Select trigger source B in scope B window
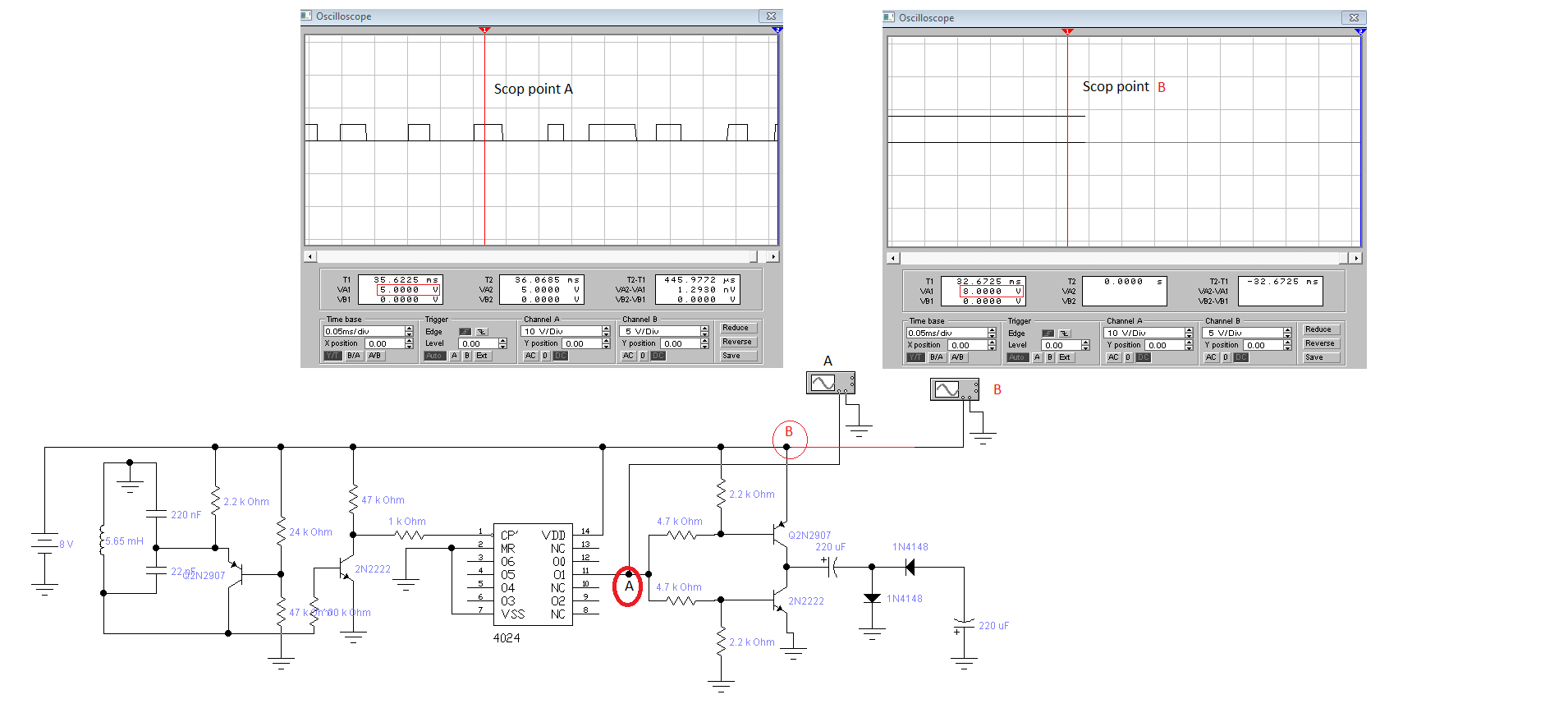This screenshot has height=713, width=1568. click(1049, 357)
